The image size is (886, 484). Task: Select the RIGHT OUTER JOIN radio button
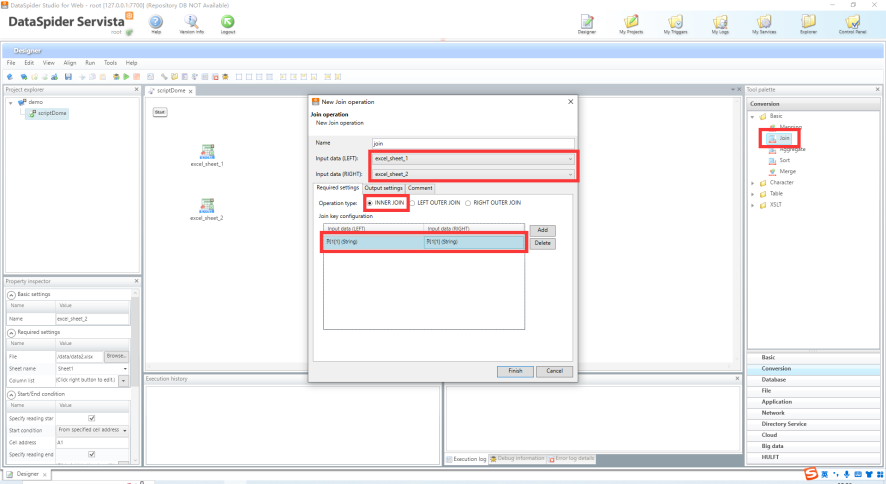(x=468, y=203)
